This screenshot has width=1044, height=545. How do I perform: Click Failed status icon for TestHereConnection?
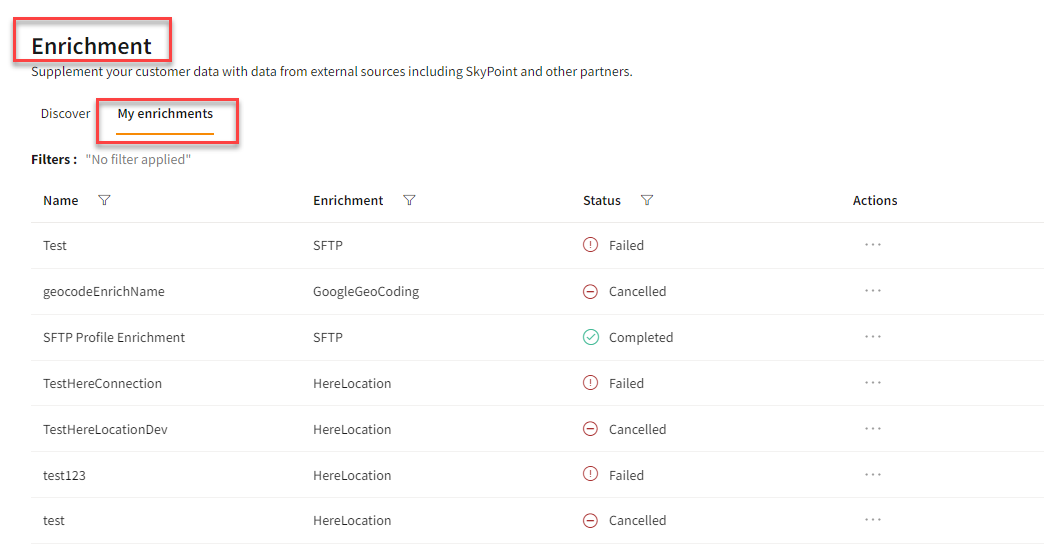click(590, 383)
